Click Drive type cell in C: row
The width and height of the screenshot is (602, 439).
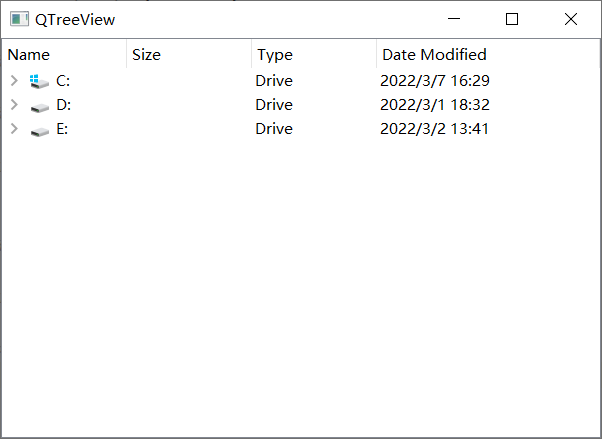pos(274,81)
